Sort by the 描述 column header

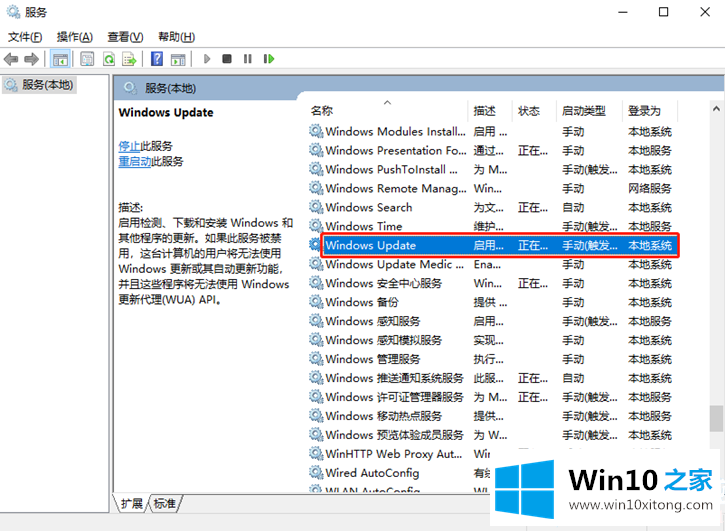pos(490,111)
